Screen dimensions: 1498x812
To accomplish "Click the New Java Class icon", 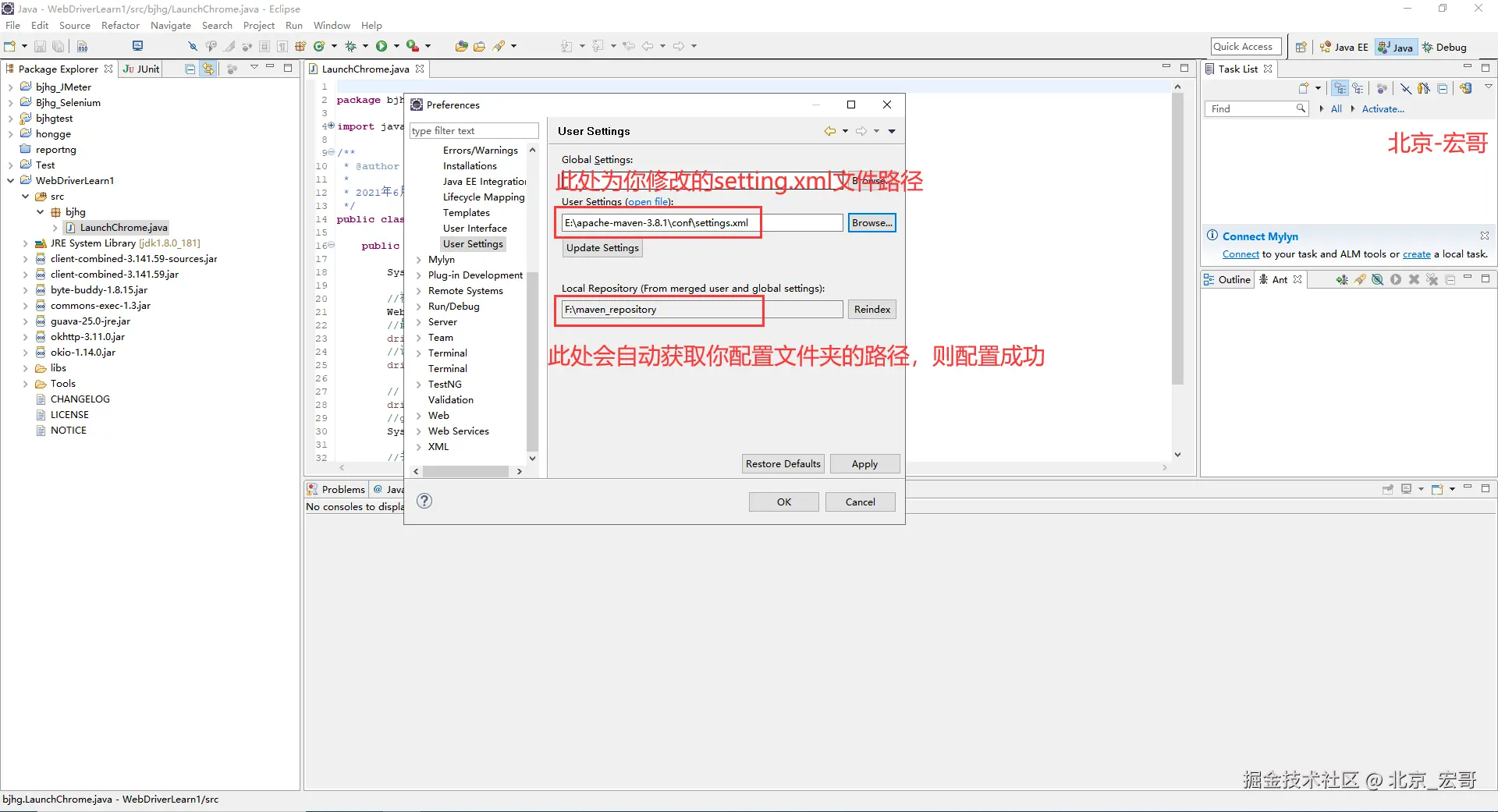I will 319,46.
